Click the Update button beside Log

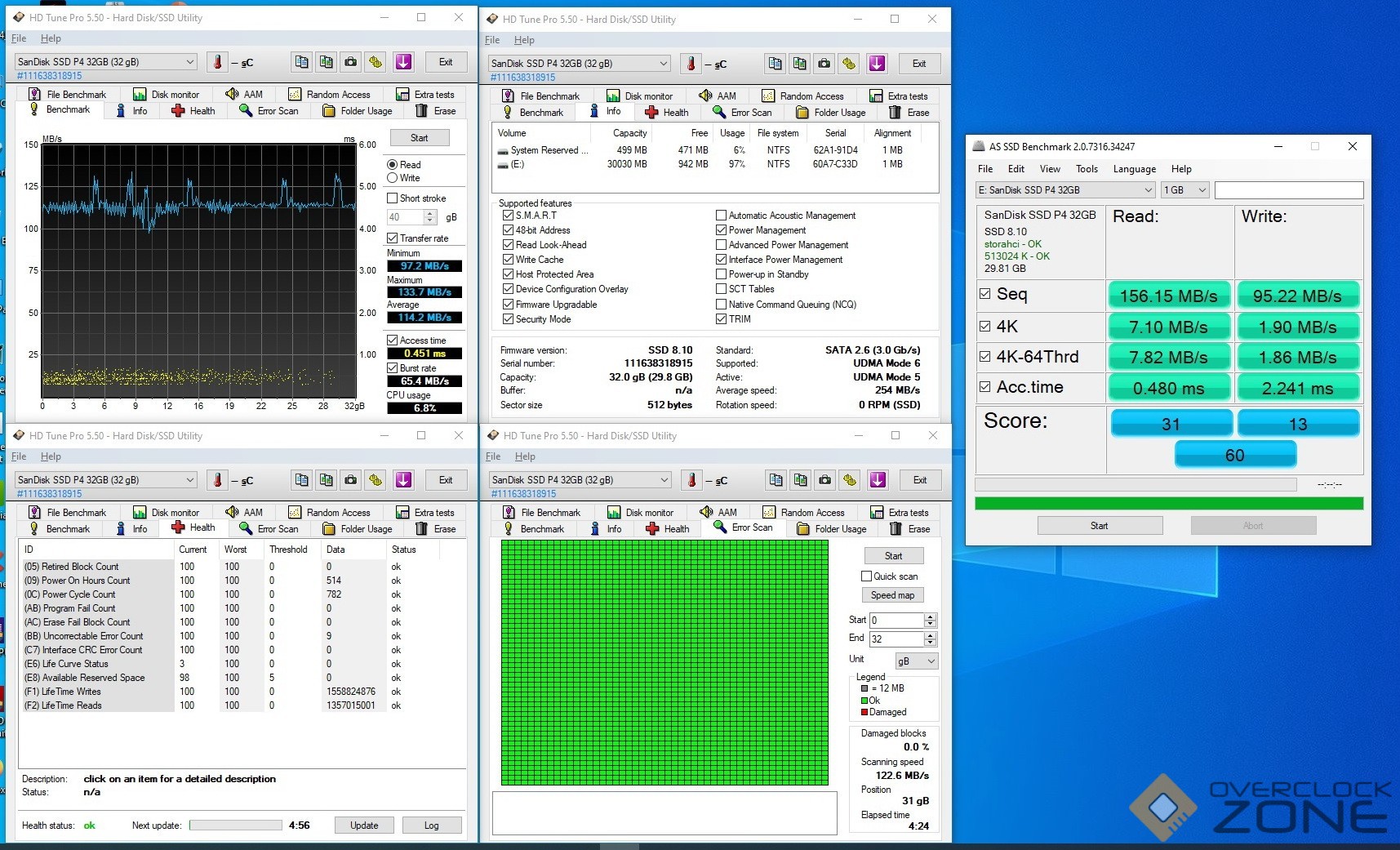point(364,826)
